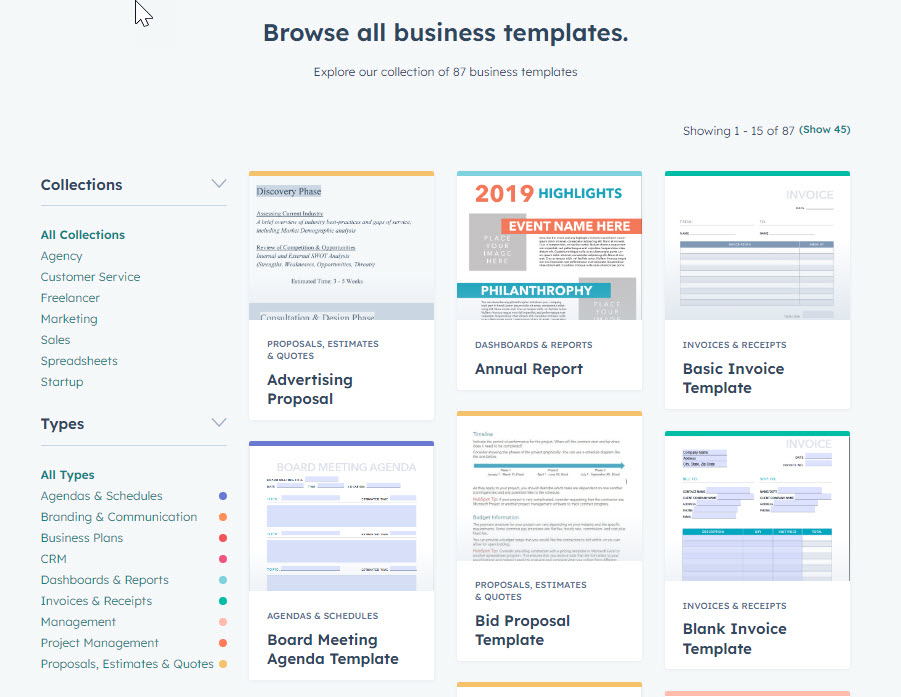Click the blue dot beside Agendas & Schedules
Screen dimensions: 901x697
pyautogui.click(x=222, y=496)
